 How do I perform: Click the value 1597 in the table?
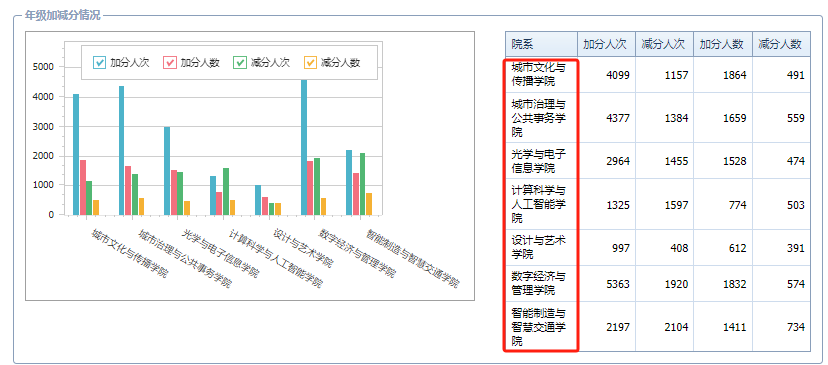(676, 204)
